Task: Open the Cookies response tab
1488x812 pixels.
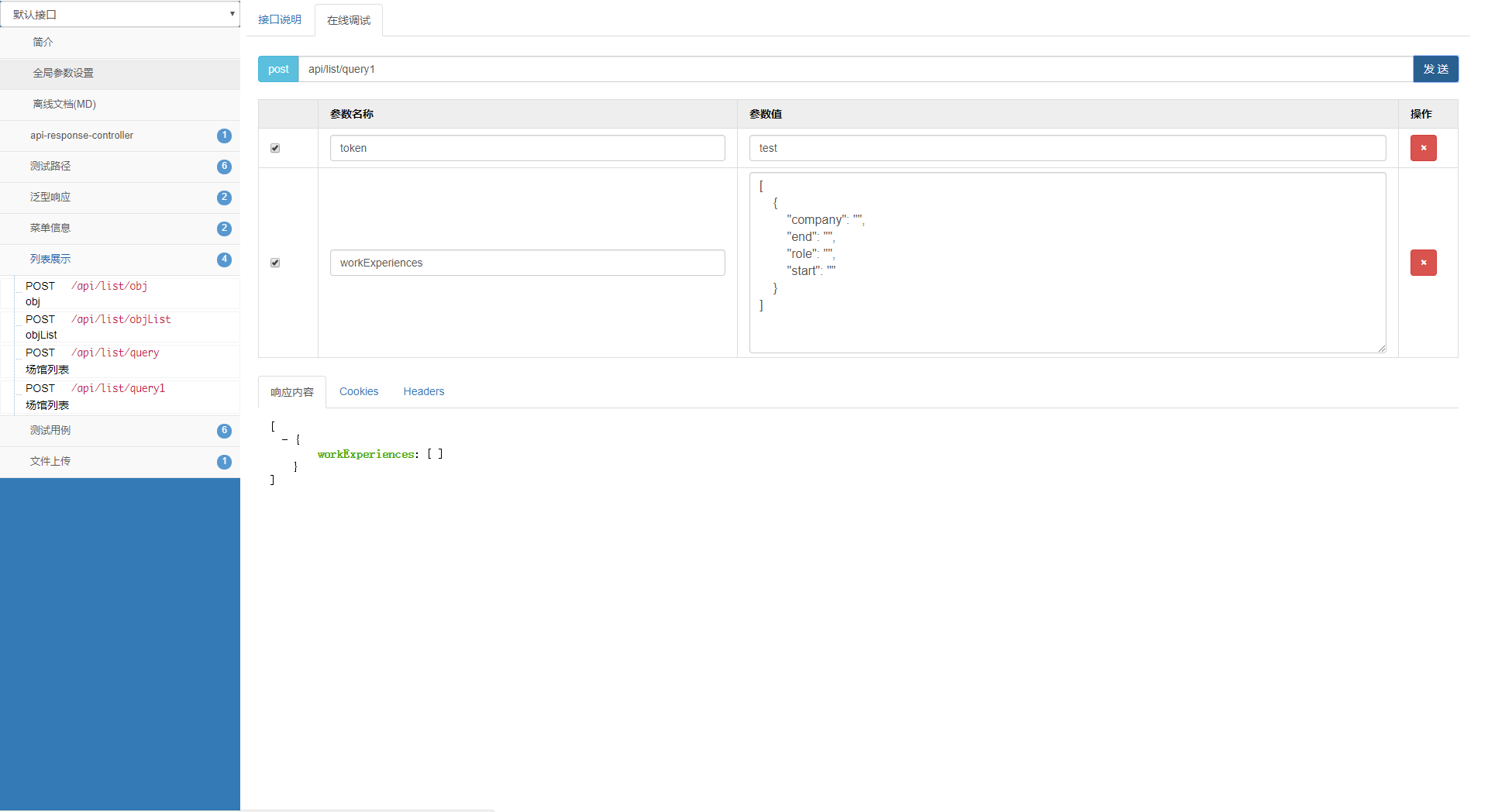Action: pyautogui.click(x=359, y=391)
